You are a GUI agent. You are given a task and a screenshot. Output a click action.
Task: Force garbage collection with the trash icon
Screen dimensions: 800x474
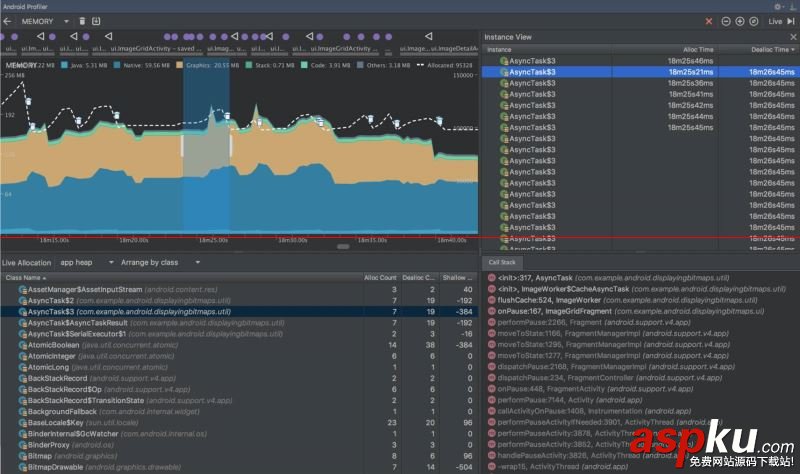82,21
